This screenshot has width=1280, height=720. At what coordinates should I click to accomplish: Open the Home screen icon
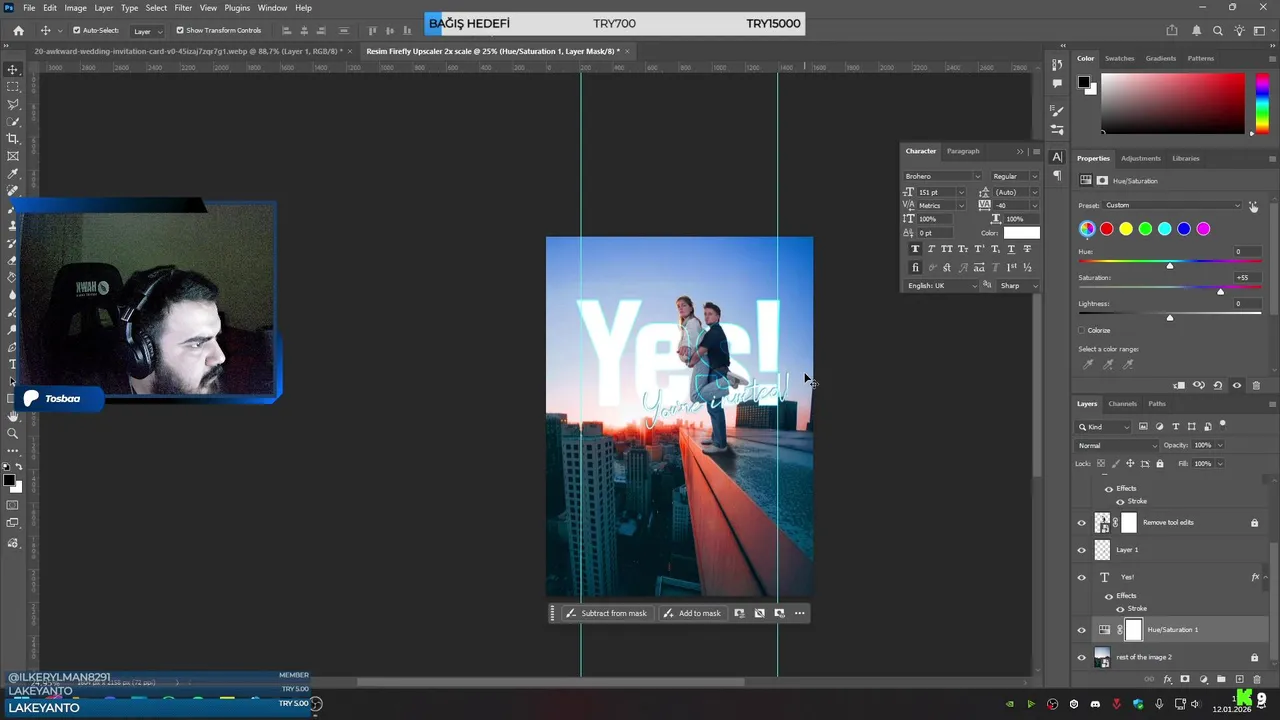pyautogui.click(x=18, y=31)
